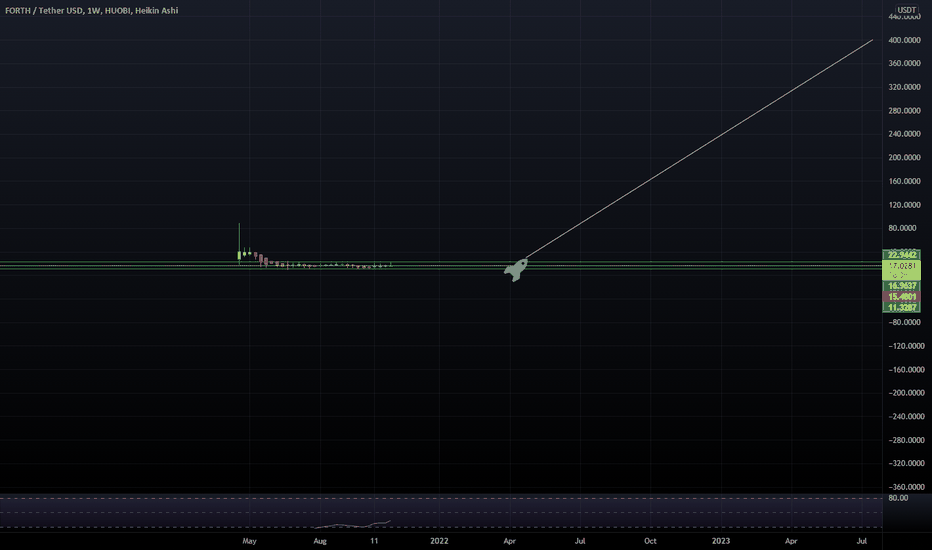Click the −320.0000 price axis label

[x=906, y=463]
